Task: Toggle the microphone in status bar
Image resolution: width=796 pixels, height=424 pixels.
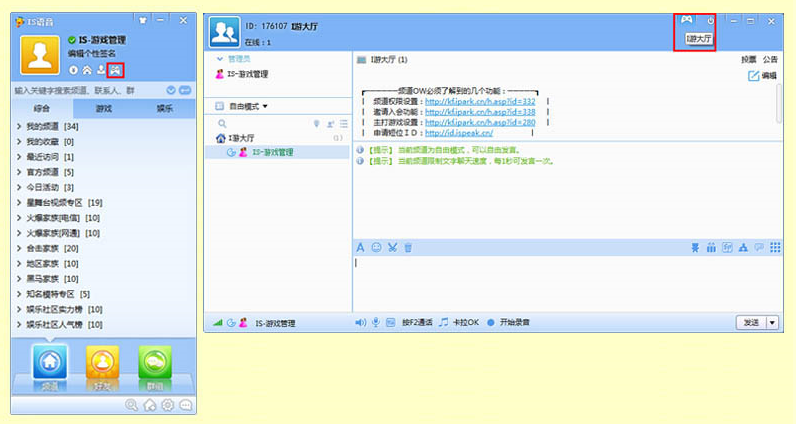Action: pos(377,323)
